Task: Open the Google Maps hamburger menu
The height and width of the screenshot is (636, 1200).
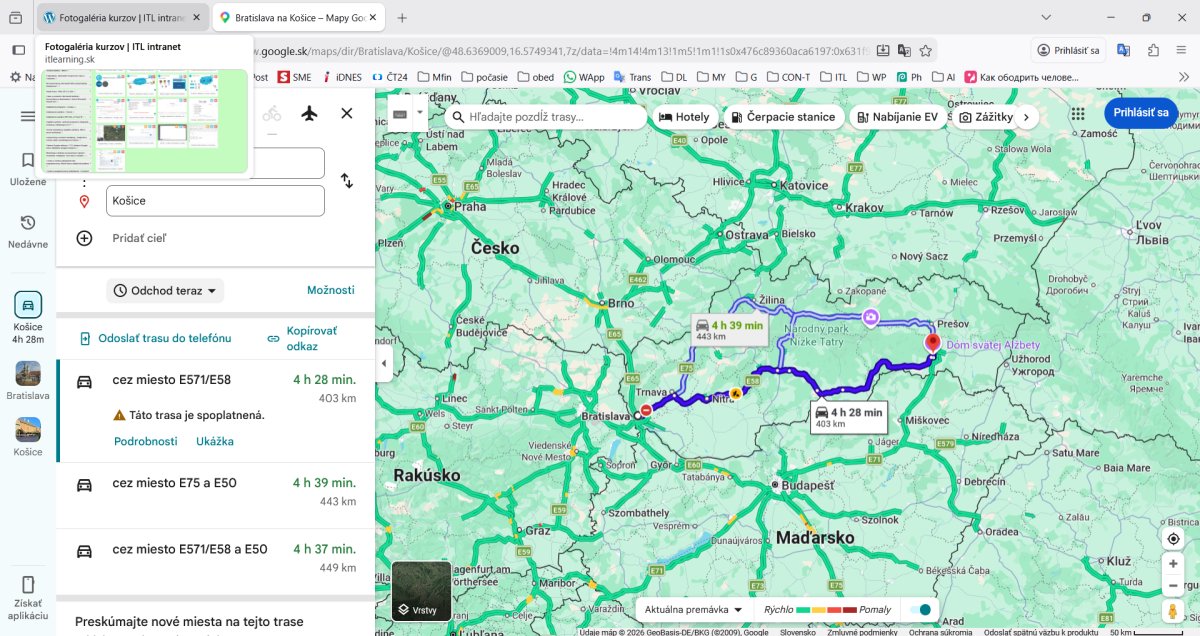Action: click(28, 116)
